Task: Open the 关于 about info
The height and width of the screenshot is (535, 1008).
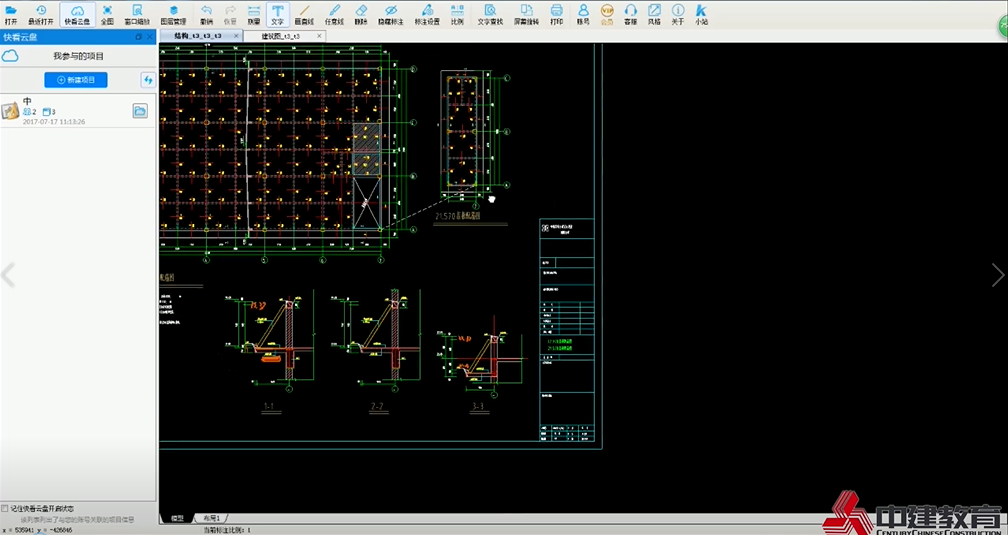Action: click(678, 14)
